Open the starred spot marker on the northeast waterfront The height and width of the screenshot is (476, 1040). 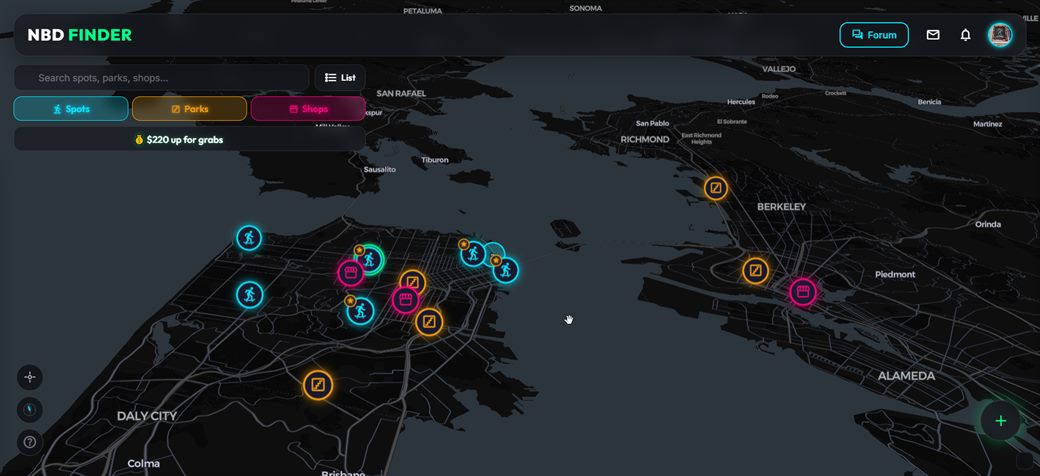(505, 270)
